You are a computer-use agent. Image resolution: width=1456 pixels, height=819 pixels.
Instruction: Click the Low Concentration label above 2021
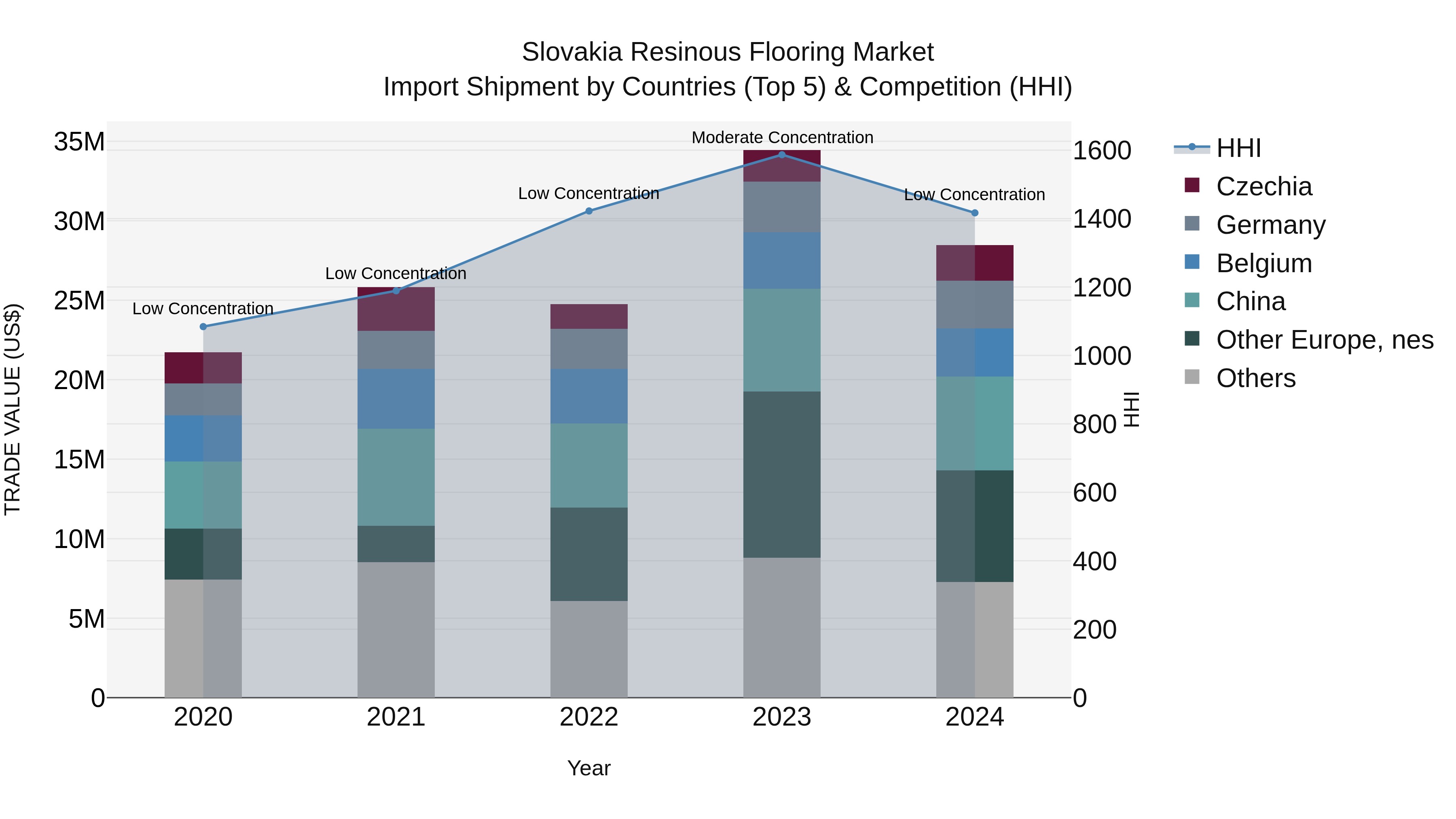(396, 273)
